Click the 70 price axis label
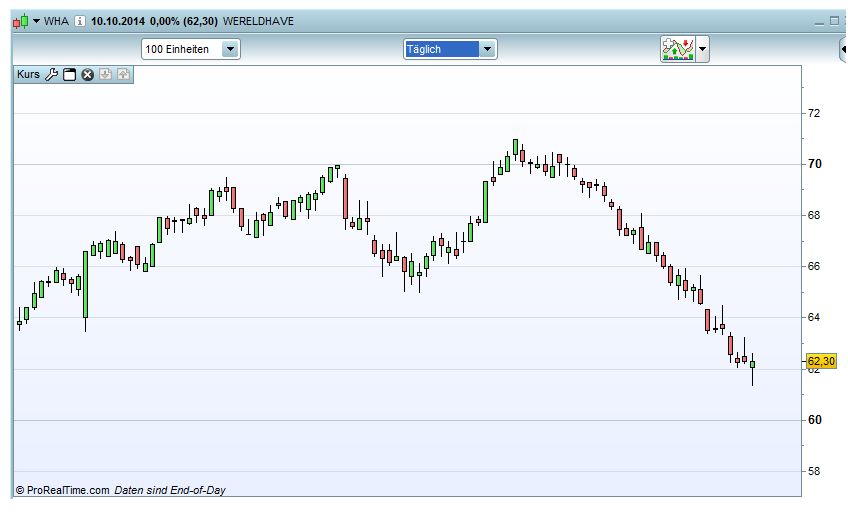Viewport: 848px width, 526px height. tap(814, 164)
